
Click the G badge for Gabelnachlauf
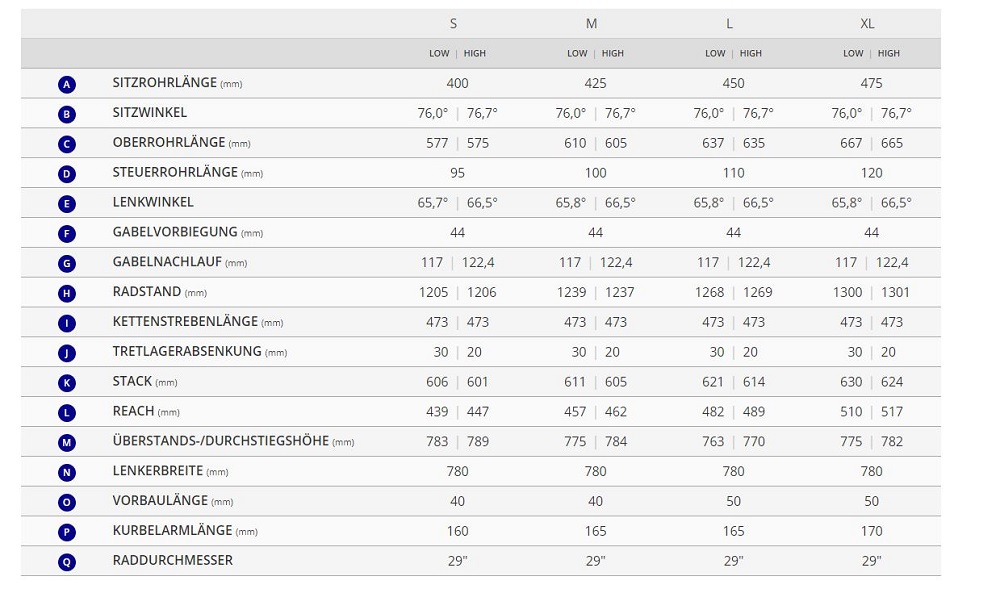pos(67,263)
